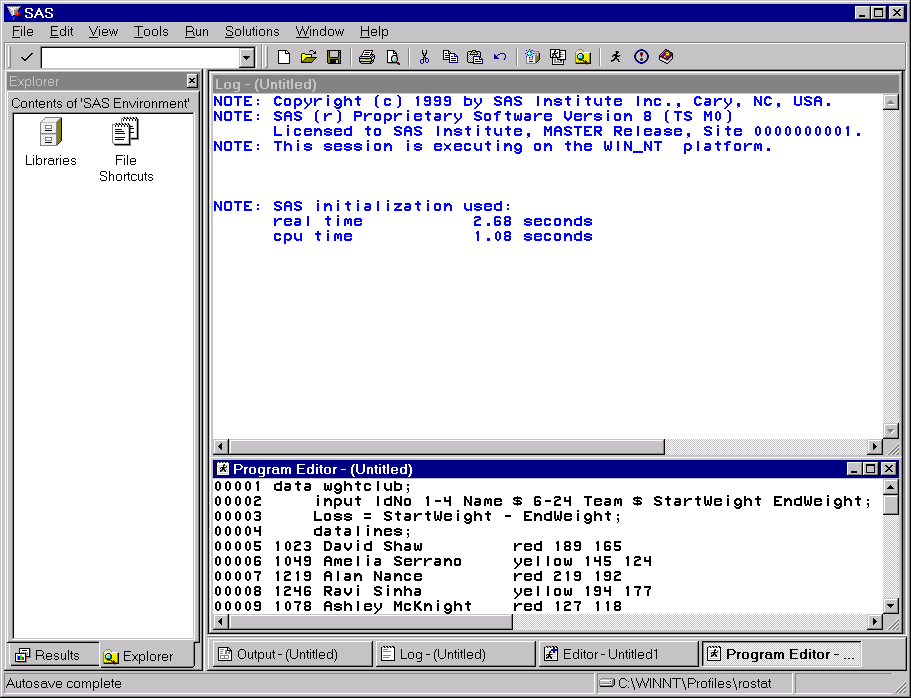The image size is (911, 698).
Task: Close the Explorer docked pane
Action: 192,81
